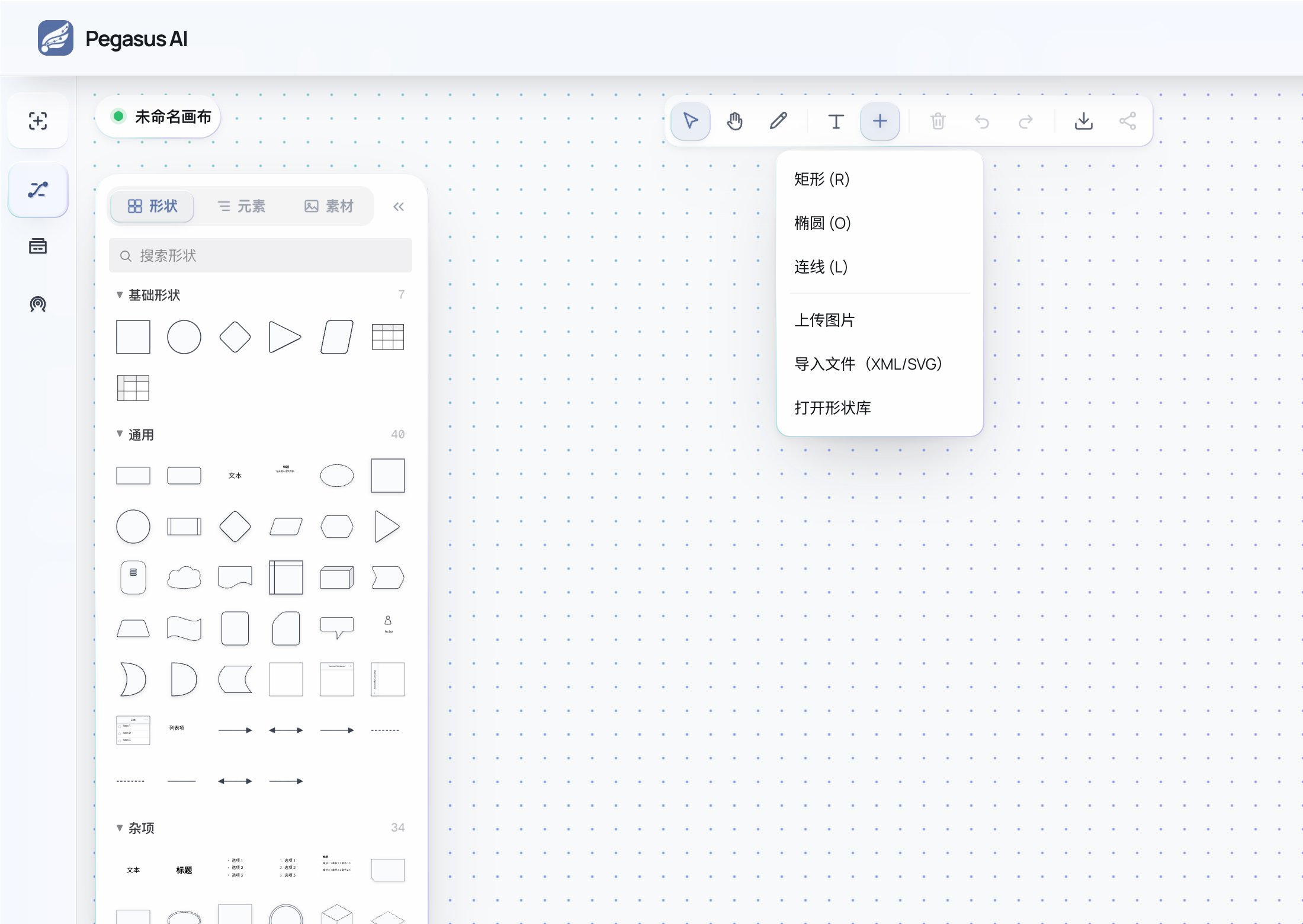Toggle the plus add menu button
Viewport: 1303px width, 924px height.
880,121
